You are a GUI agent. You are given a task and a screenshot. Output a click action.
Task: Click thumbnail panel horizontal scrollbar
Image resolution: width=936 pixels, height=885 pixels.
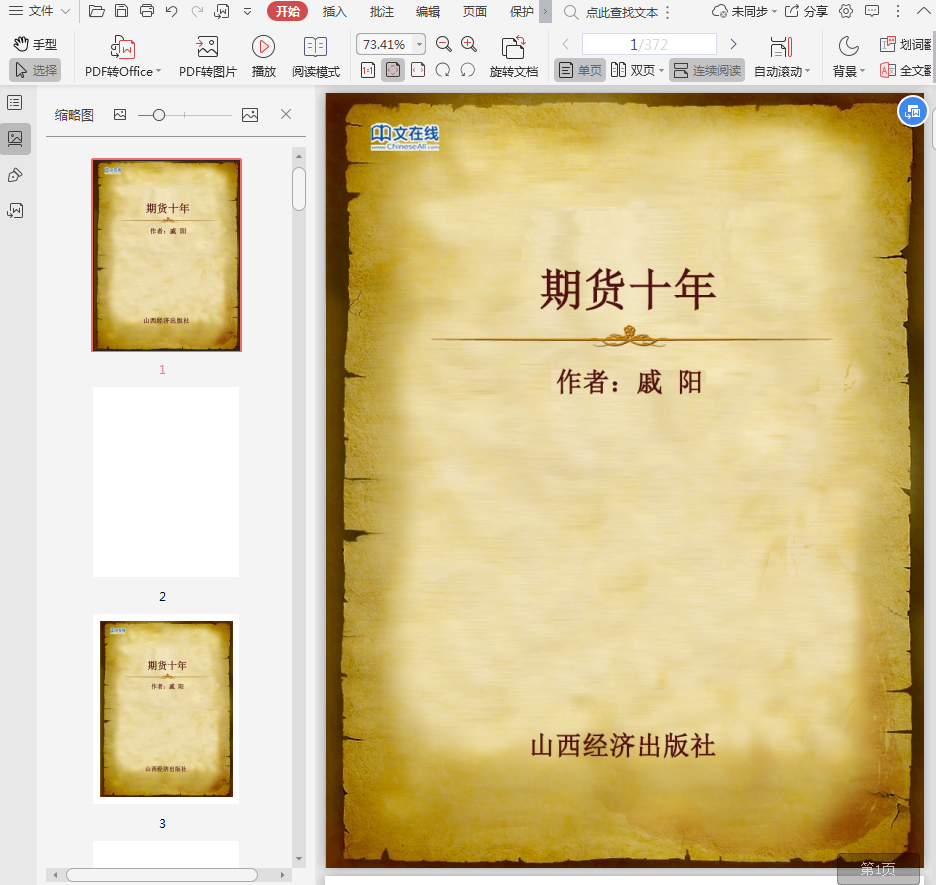[162, 875]
